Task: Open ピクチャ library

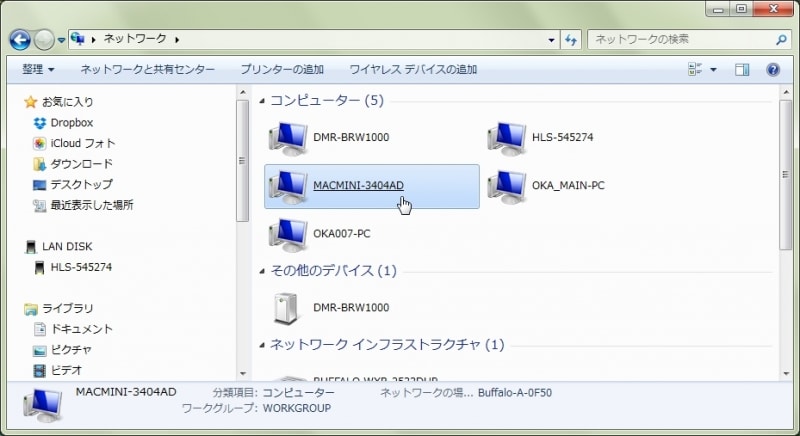Action: [x=71, y=349]
